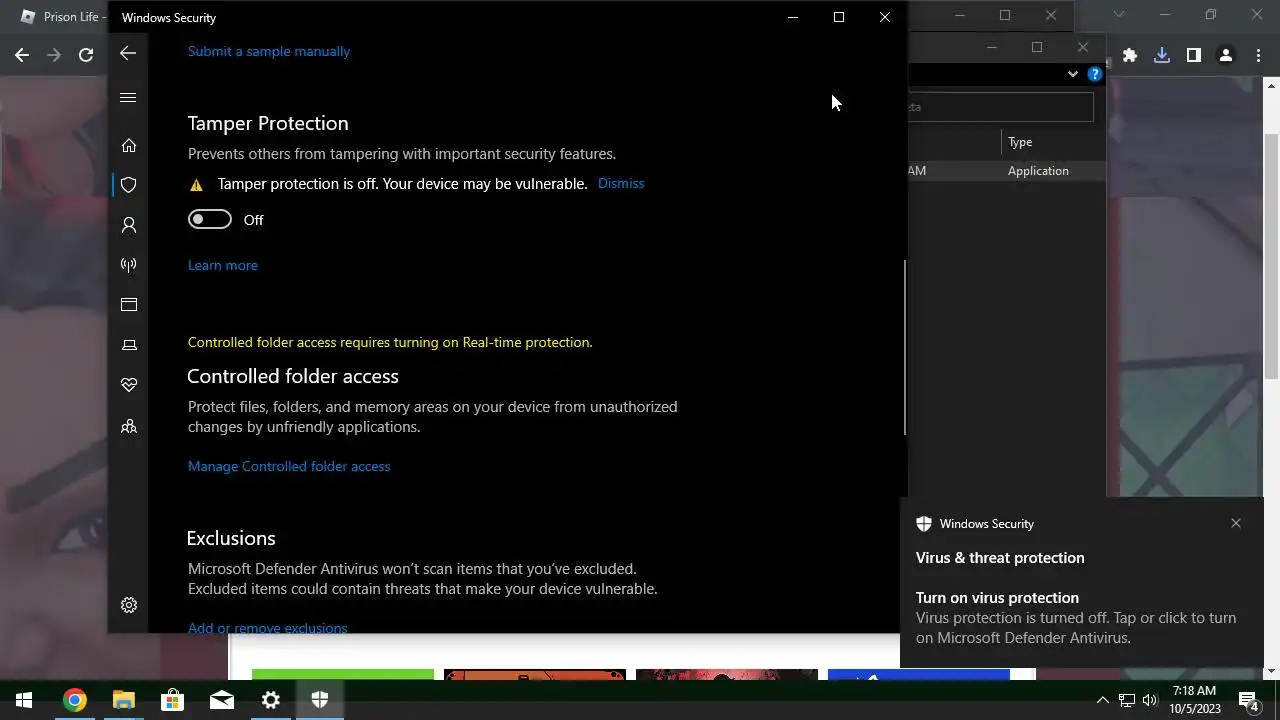Open Home in Windows Security sidebar
This screenshot has height=720, width=1280.
[129, 146]
